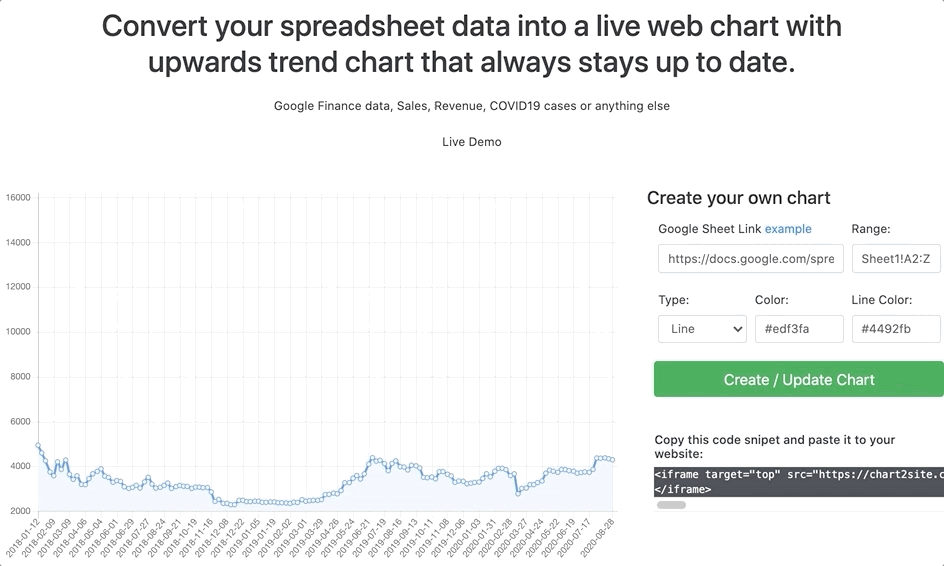
Task: Click the main page headline text
Action: (472, 44)
